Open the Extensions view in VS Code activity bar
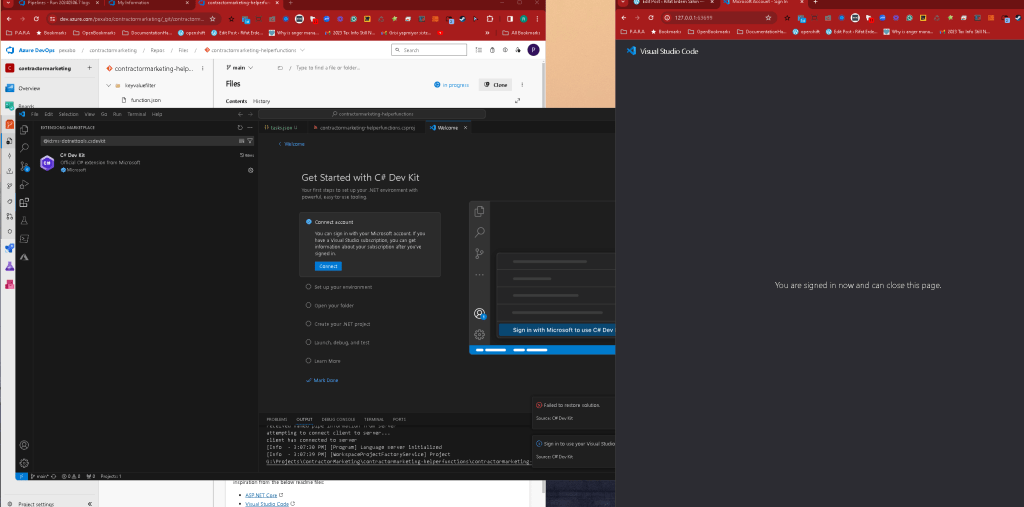 pyautogui.click(x=24, y=203)
